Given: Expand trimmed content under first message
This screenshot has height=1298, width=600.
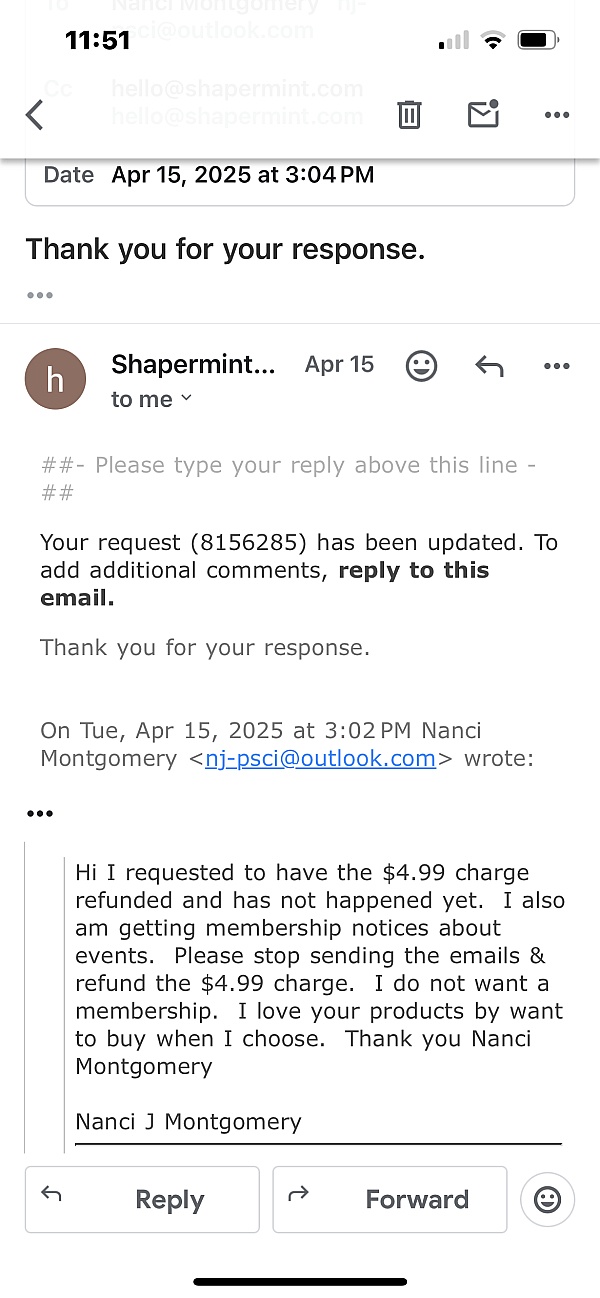Looking at the screenshot, I should tap(40, 295).
